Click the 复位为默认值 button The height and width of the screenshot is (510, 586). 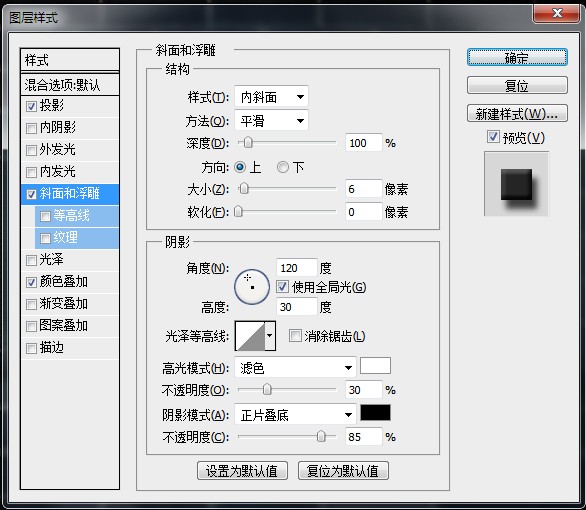[343, 471]
